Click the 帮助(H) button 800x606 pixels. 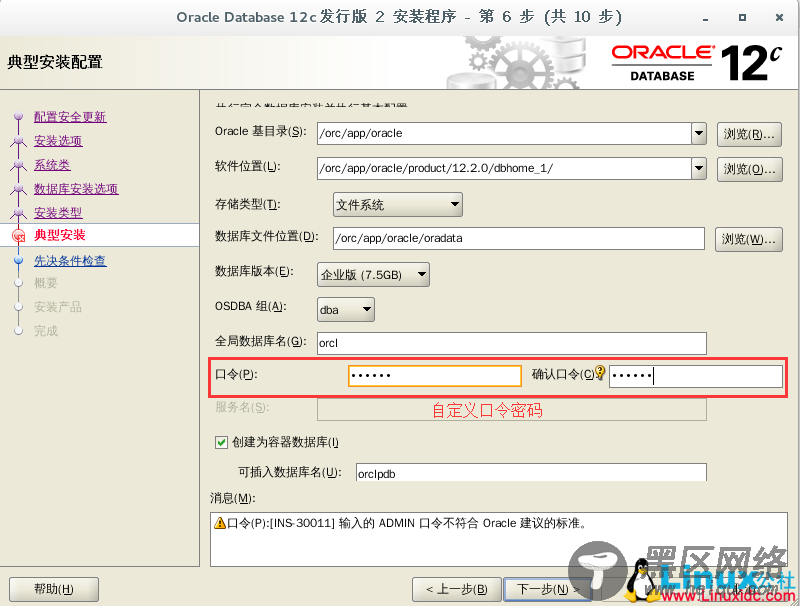[54, 590]
